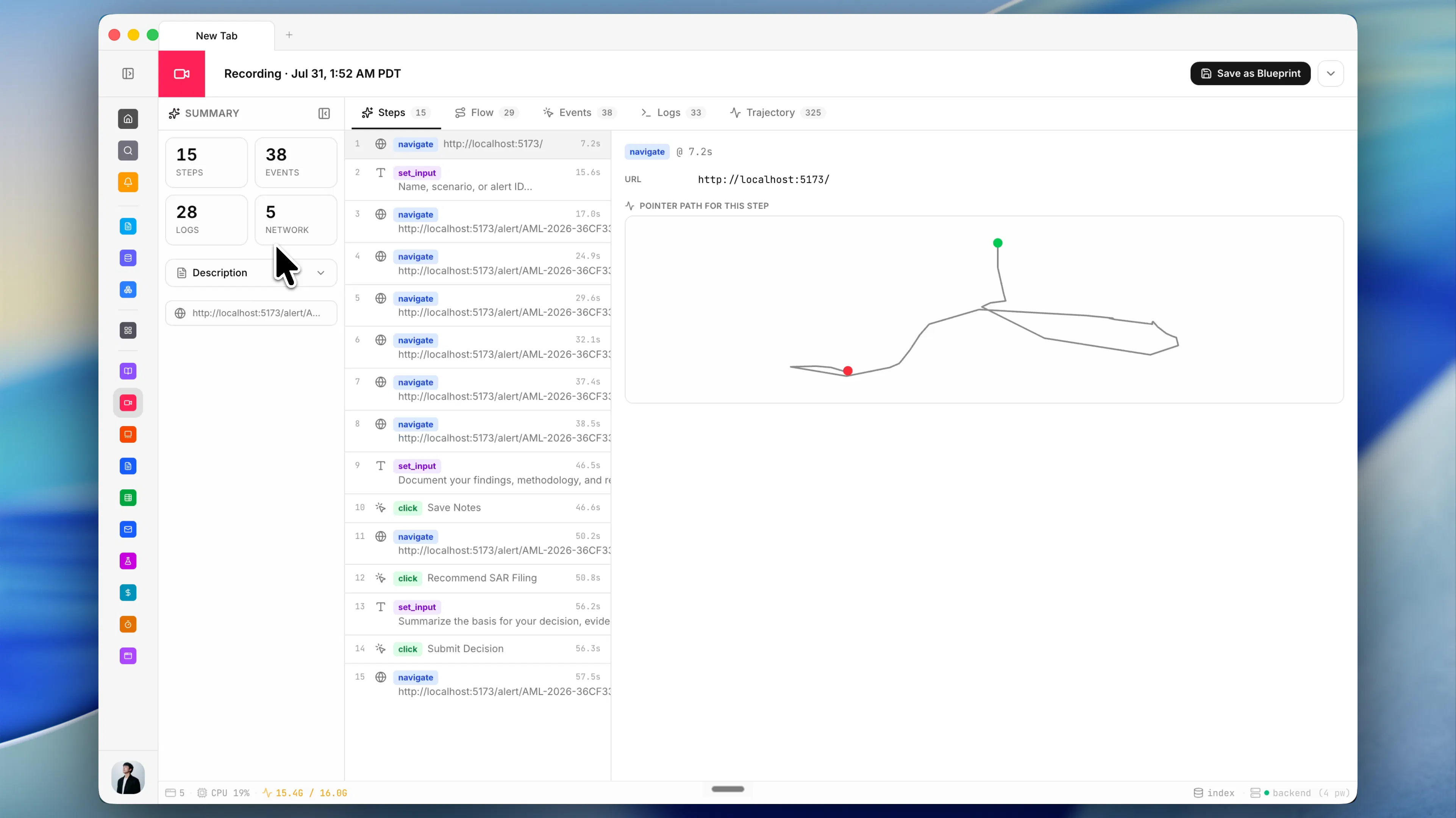Click the 5 Network summary card
1456x818 pixels.
tap(295, 220)
